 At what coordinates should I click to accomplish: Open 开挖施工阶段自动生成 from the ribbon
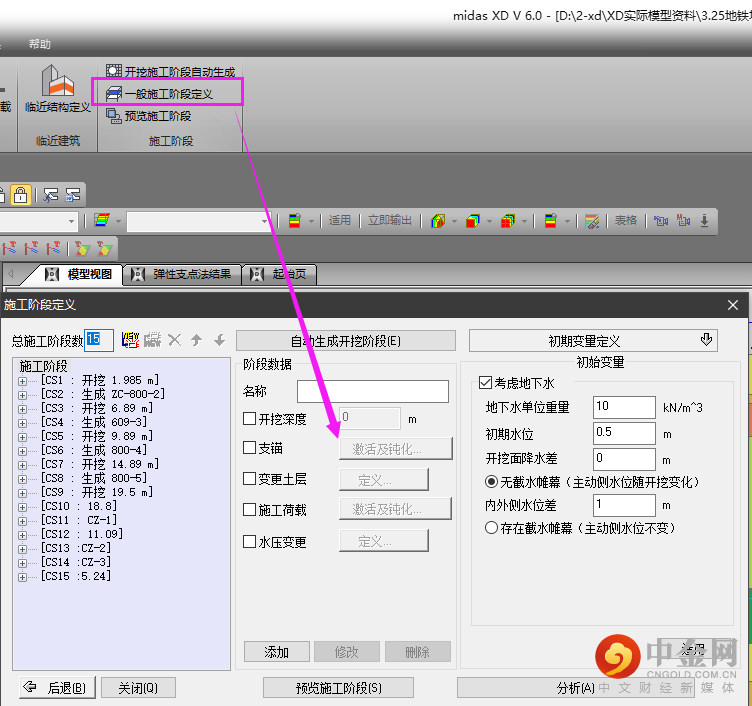[x=171, y=72]
